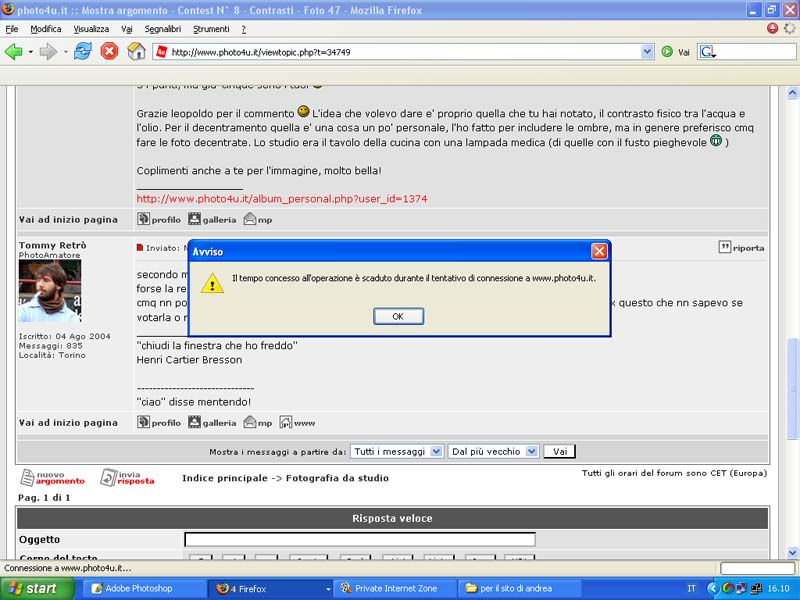Switch to Adobe Photoshop in the taskbar
Image resolution: width=800 pixels, height=600 pixels.
click(137, 589)
